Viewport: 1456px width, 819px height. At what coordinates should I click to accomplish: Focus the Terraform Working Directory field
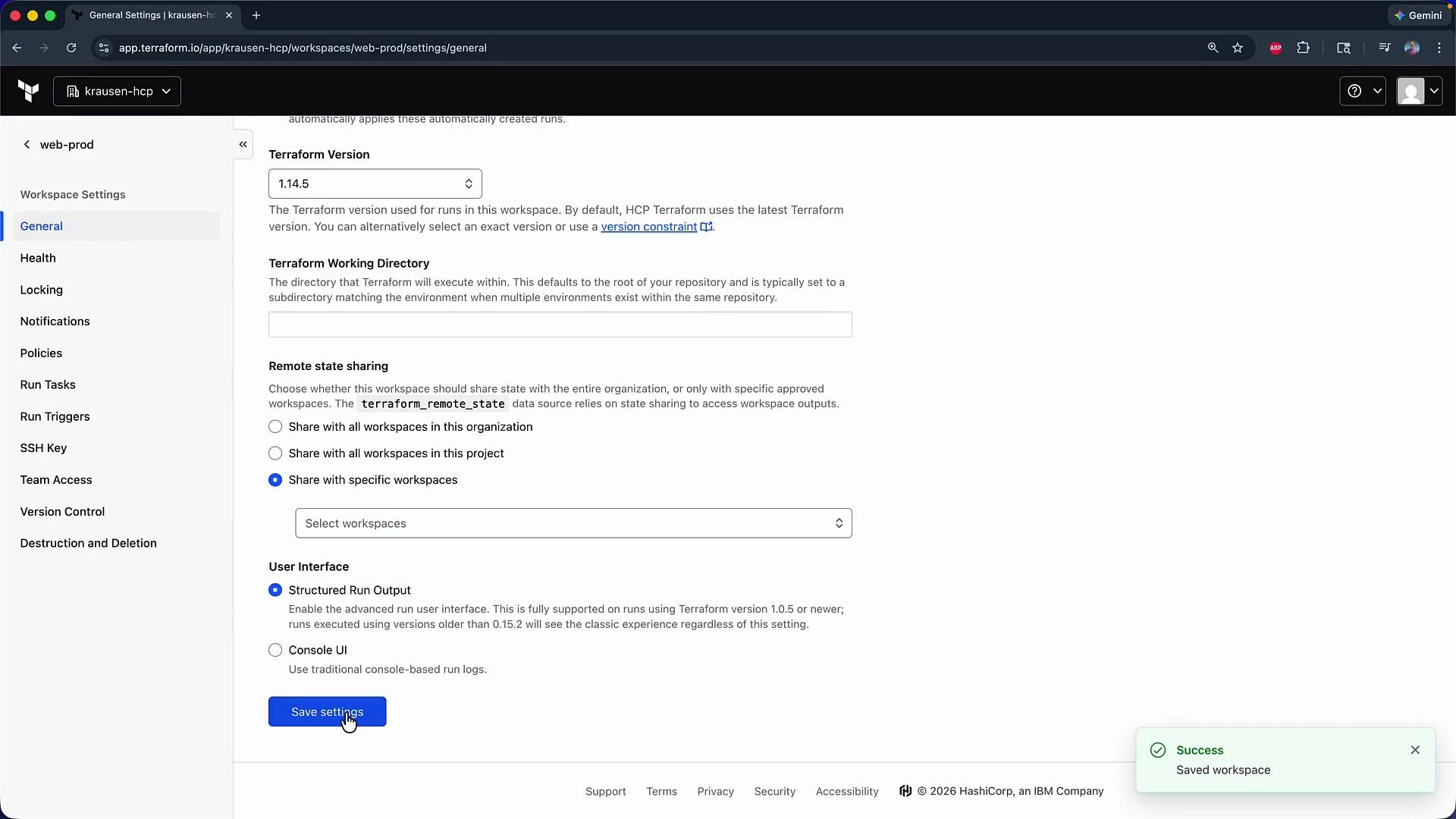[x=560, y=325]
